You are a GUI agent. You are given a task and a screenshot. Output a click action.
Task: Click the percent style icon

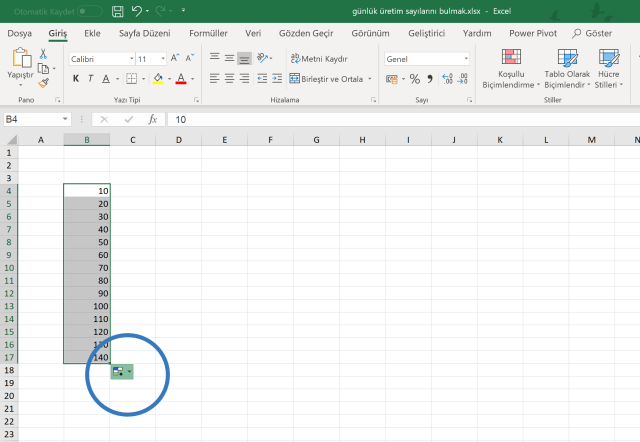coord(415,78)
